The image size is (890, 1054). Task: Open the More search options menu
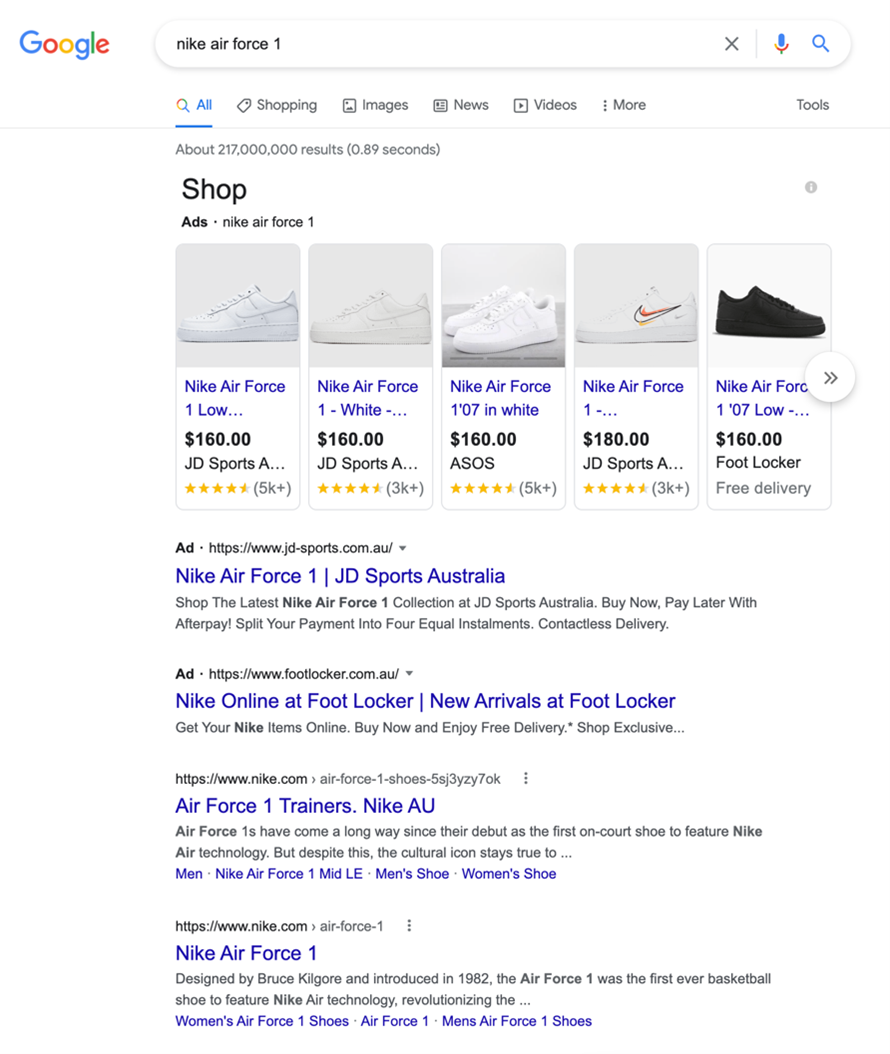click(x=624, y=105)
